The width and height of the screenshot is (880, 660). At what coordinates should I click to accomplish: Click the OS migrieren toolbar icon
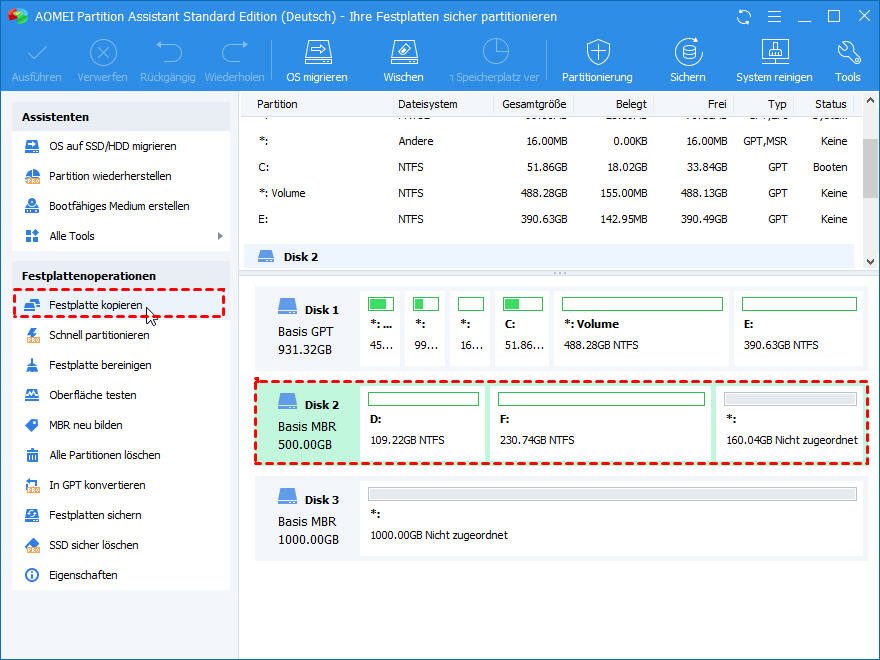(318, 52)
